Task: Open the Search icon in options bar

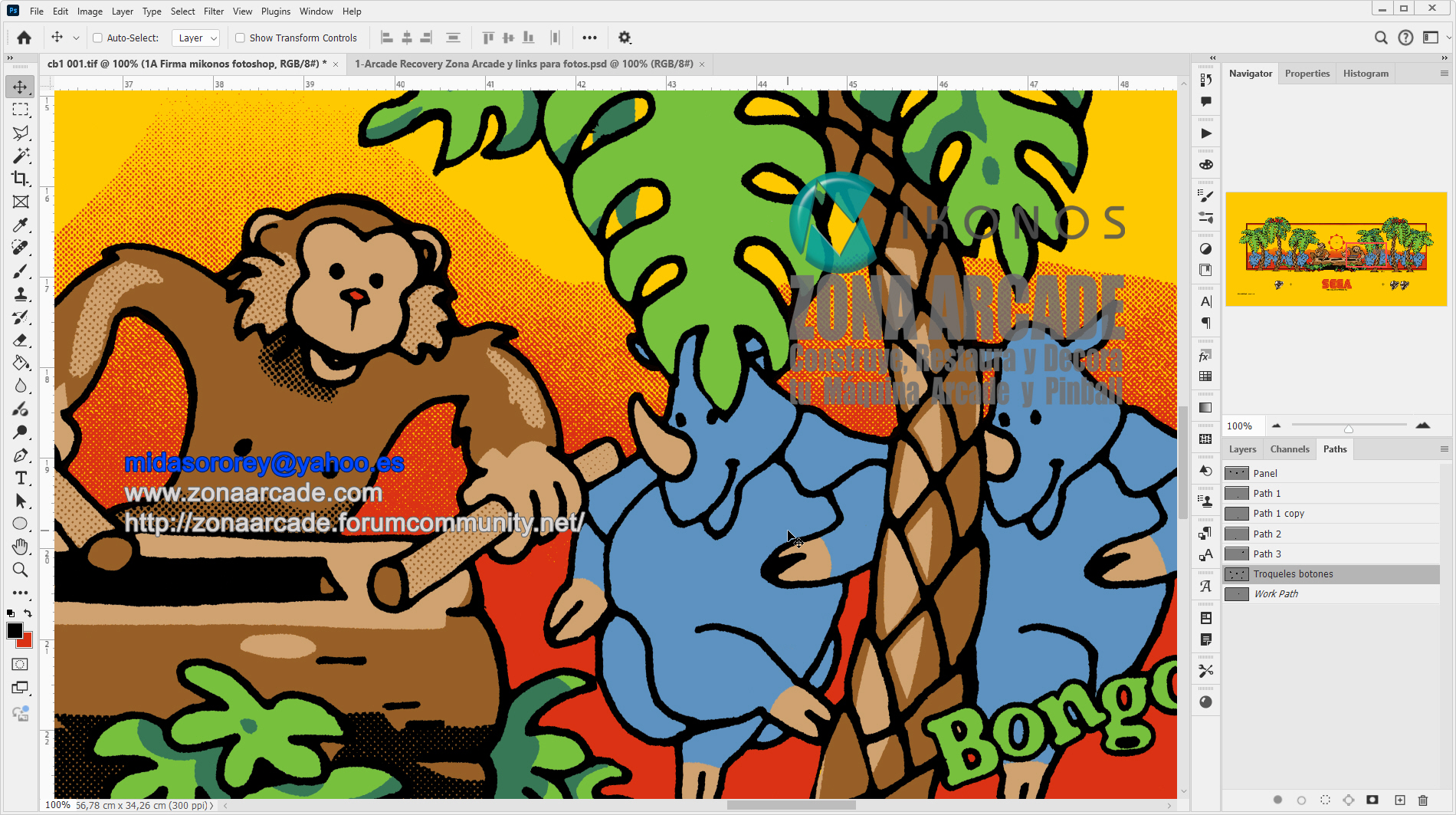Action: tap(1381, 38)
